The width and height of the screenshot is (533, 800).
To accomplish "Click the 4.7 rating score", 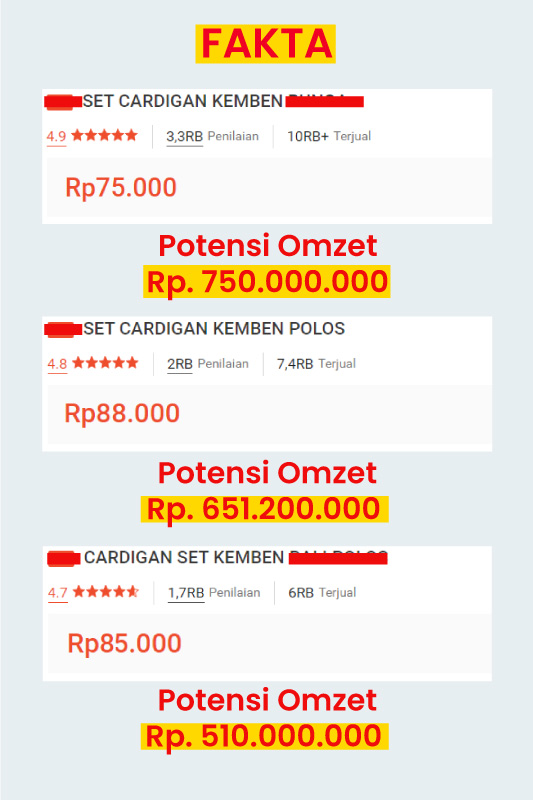I will point(58,592).
